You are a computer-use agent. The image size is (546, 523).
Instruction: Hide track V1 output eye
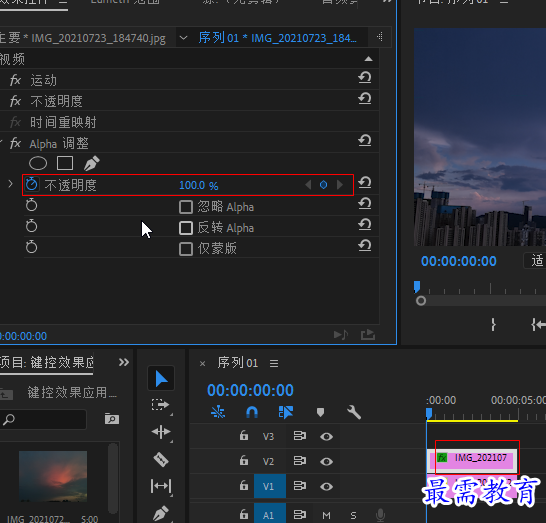[x=326, y=486]
